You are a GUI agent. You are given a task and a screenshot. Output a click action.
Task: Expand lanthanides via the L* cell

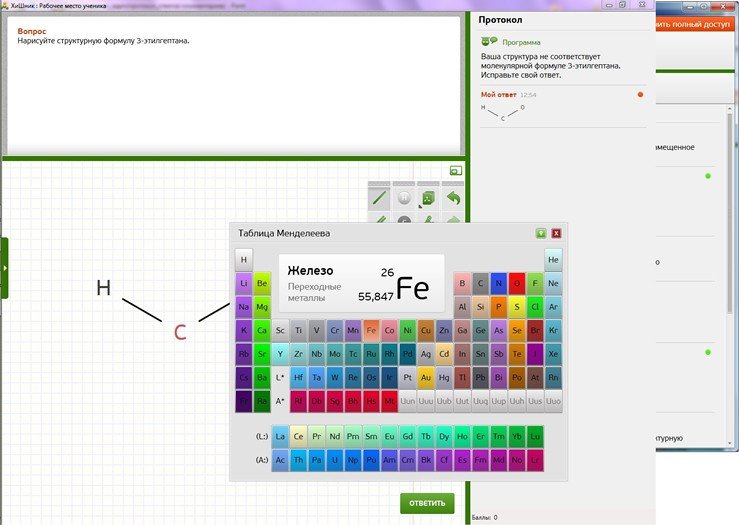pyautogui.click(x=280, y=377)
